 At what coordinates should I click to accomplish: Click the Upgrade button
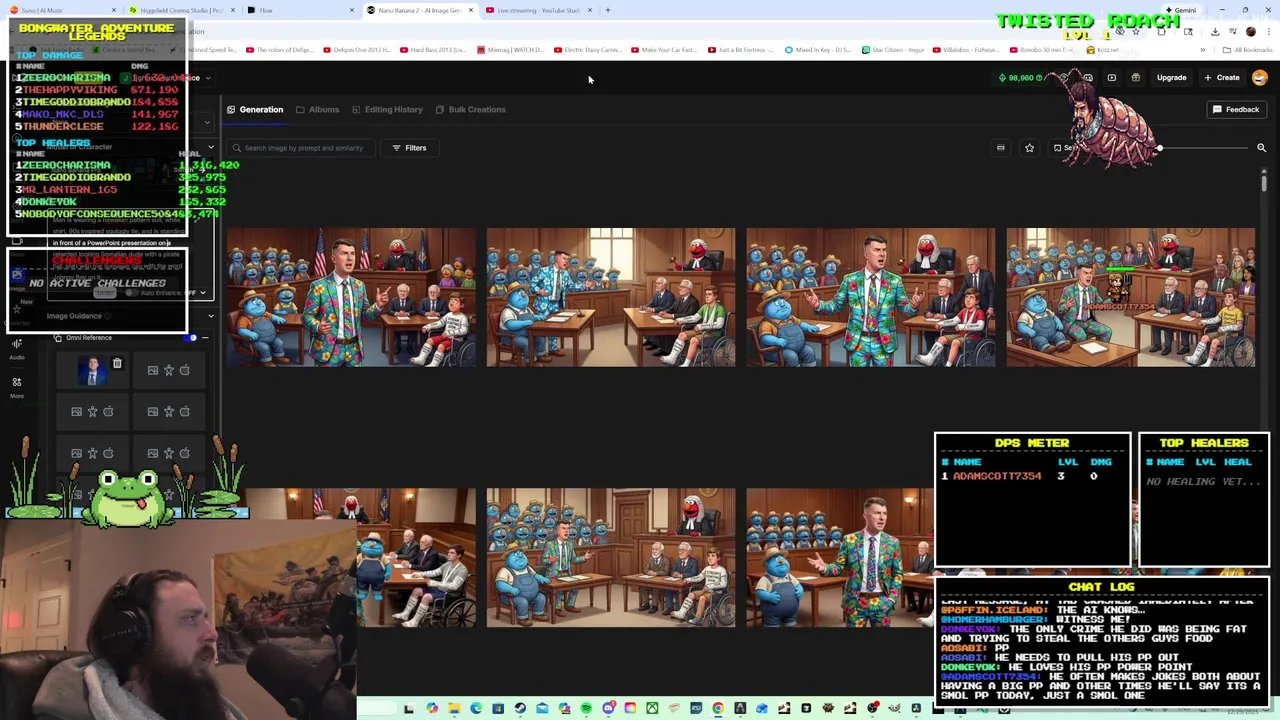(x=1171, y=77)
